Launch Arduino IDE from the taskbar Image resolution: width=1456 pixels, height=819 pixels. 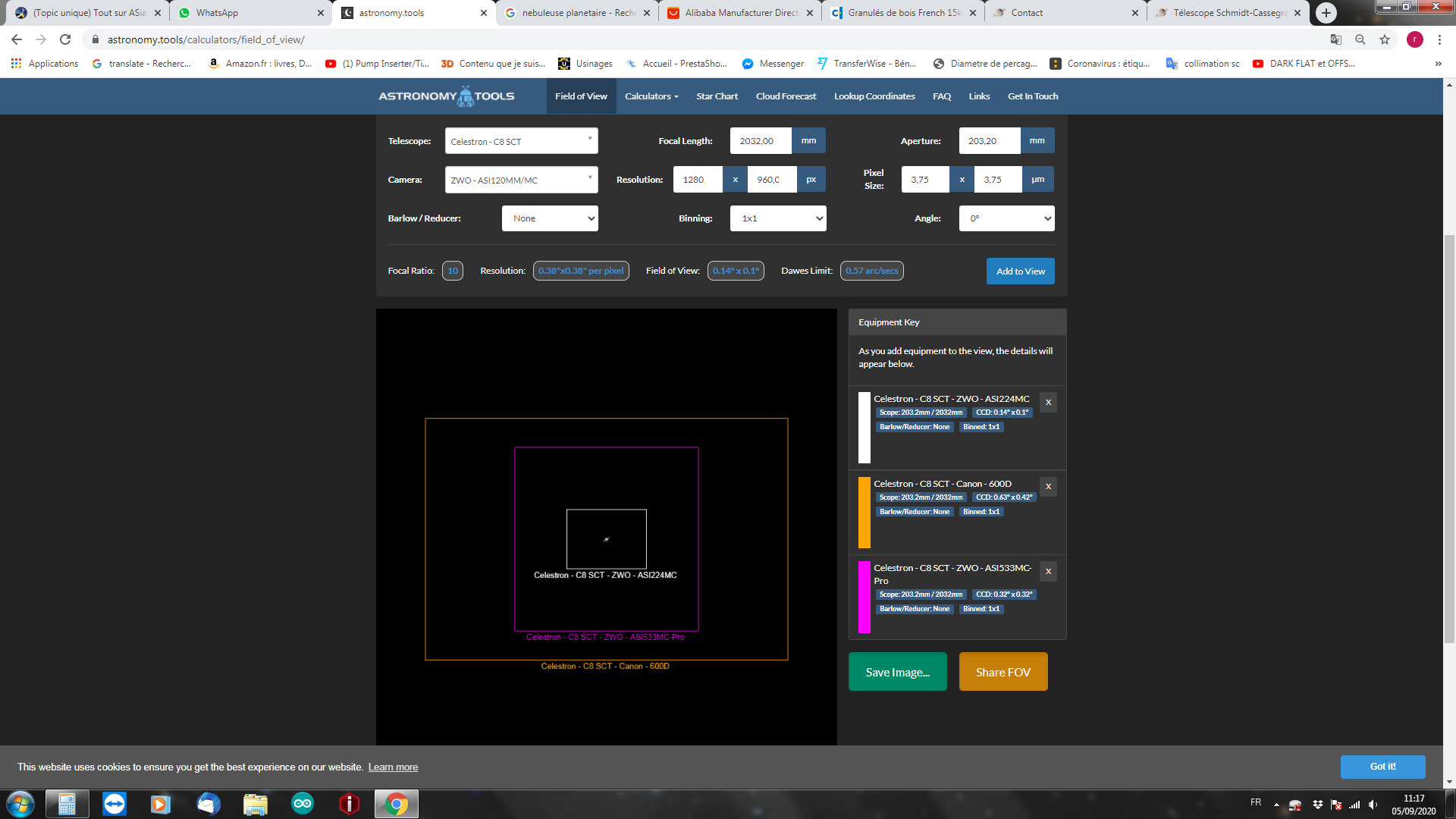[x=303, y=804]
